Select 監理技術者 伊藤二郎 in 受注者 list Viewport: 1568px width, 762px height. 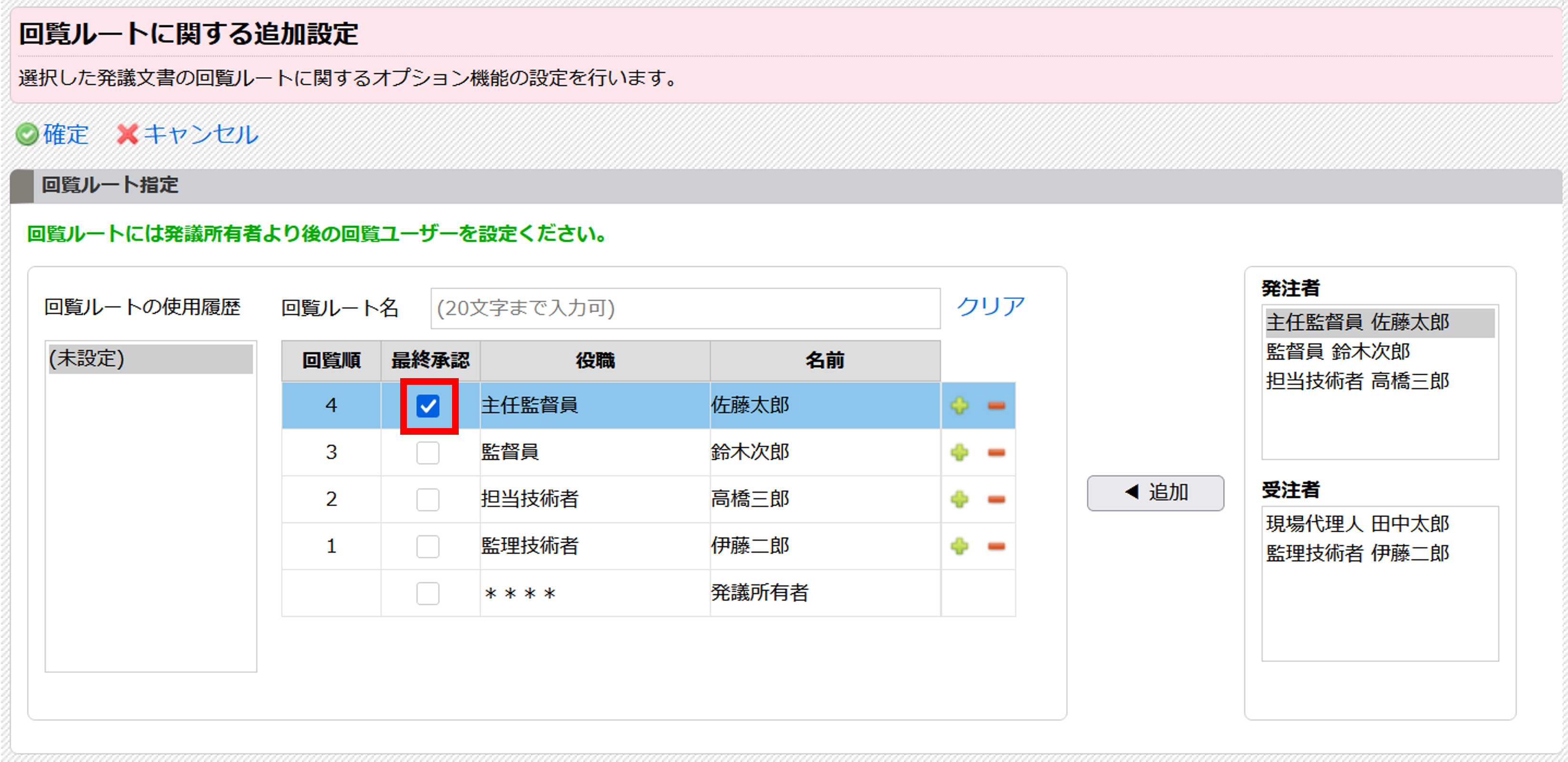(x=1379, y=553)
